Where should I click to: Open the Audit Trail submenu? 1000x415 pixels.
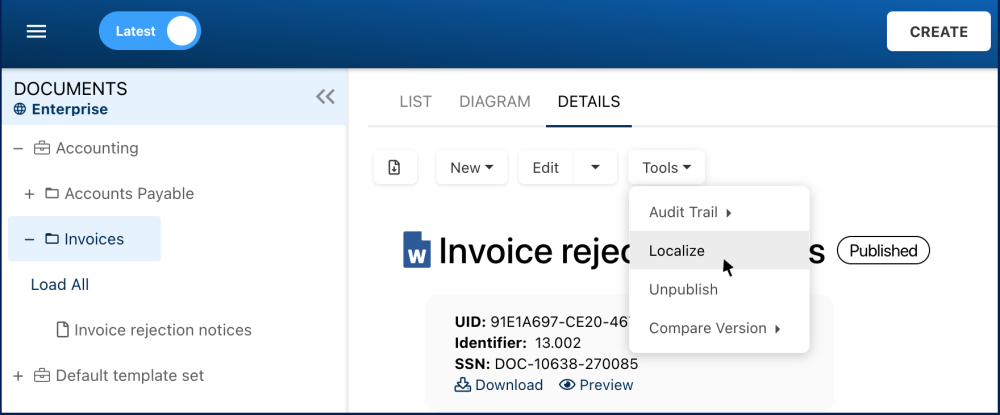pyautogui.click(x=719, y=212)
